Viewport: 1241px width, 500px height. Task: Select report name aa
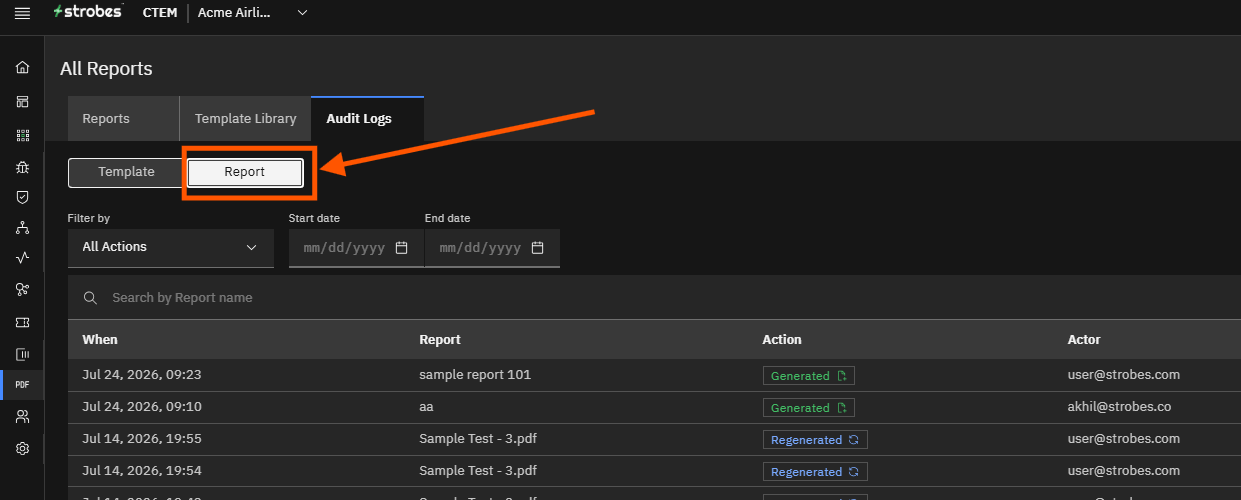coord(426,407)
